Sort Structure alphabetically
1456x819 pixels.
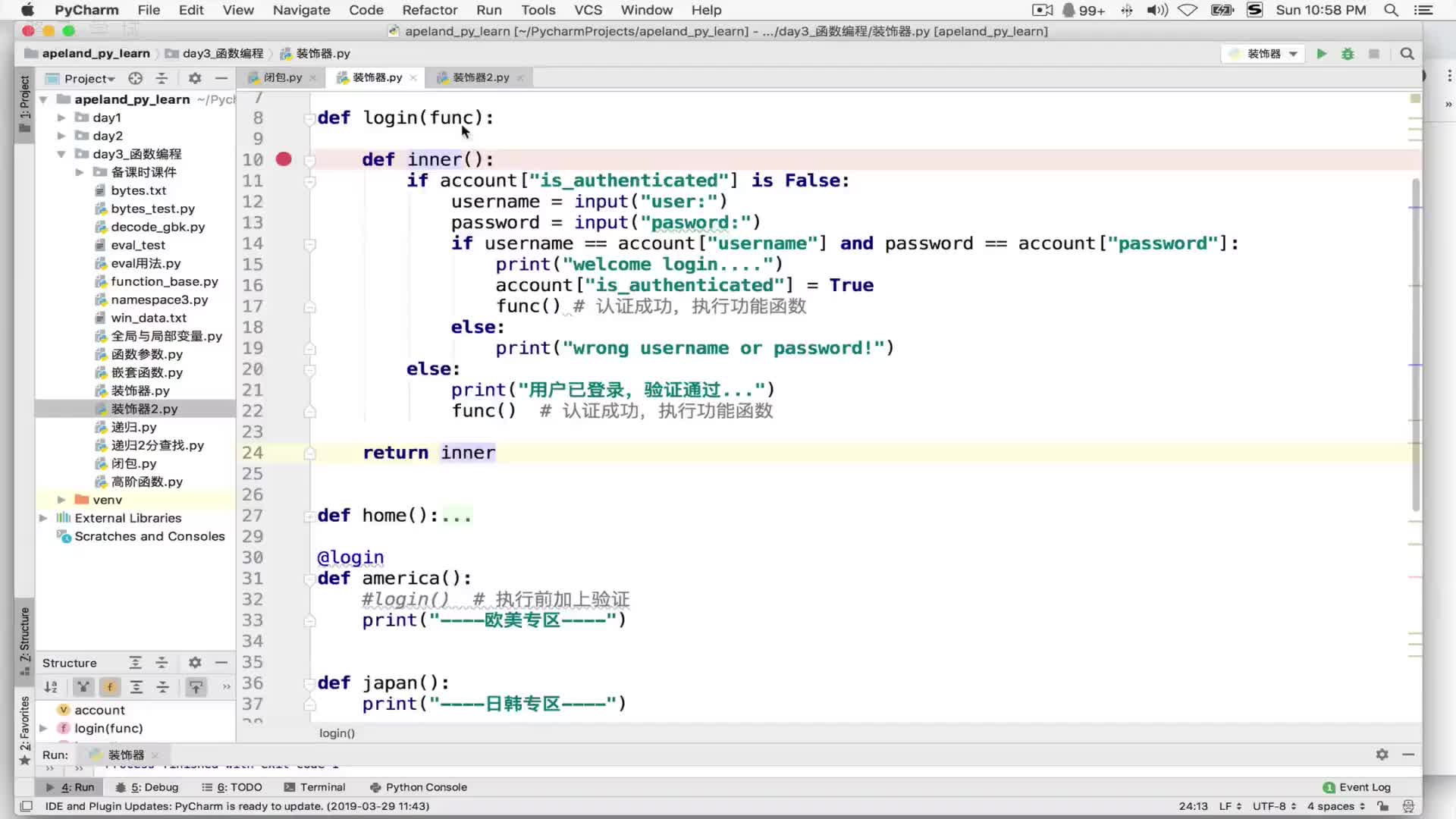click(51, 687)
